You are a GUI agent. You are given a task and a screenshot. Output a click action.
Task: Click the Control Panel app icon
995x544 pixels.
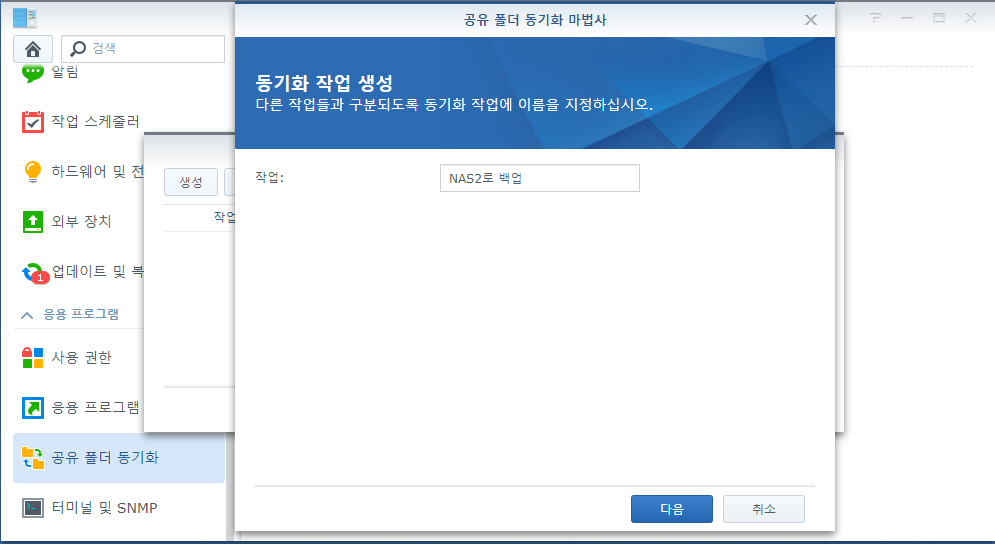[x=25, y=18]
